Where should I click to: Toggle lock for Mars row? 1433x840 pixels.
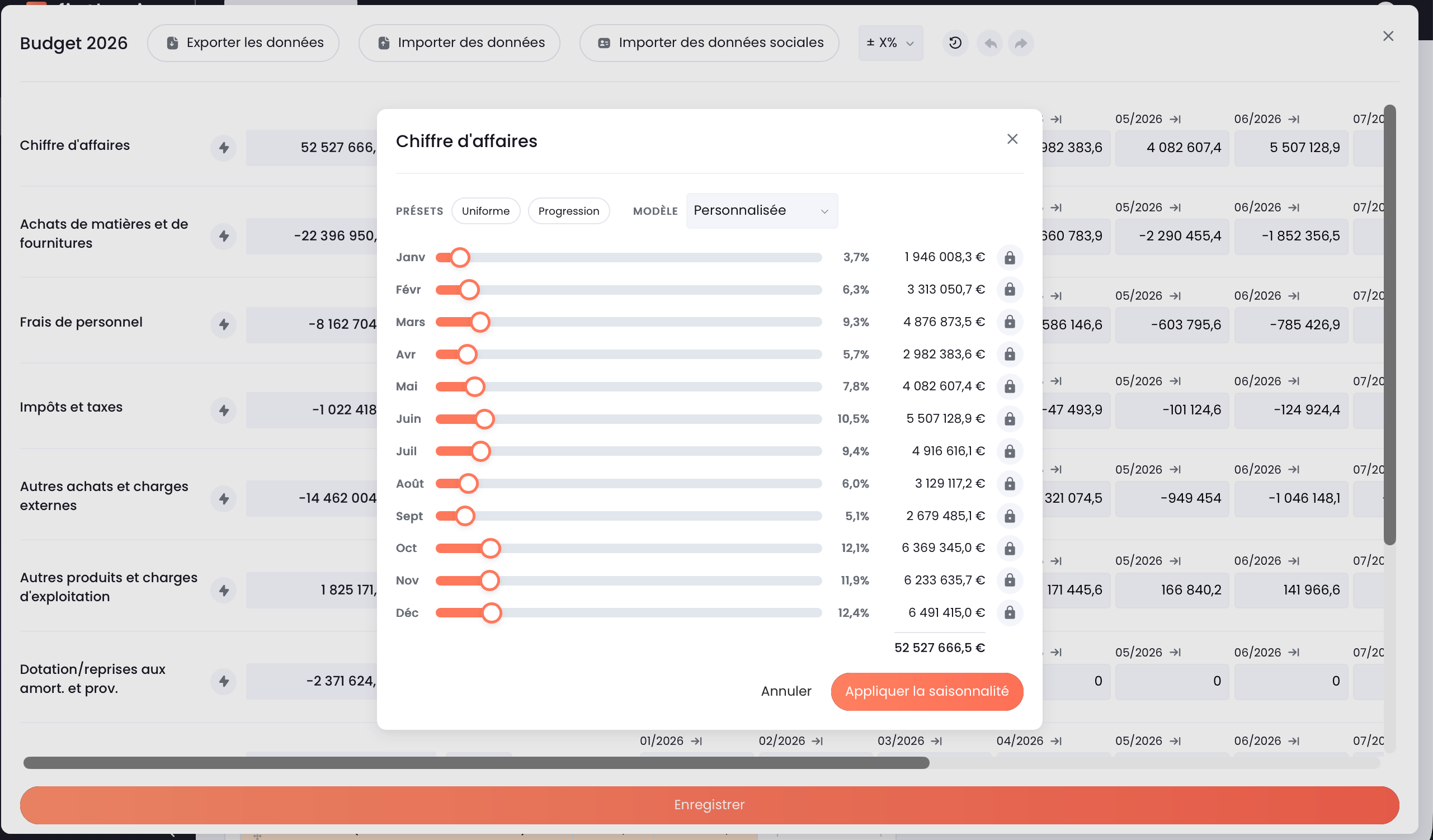click(x=1010, y=323)
